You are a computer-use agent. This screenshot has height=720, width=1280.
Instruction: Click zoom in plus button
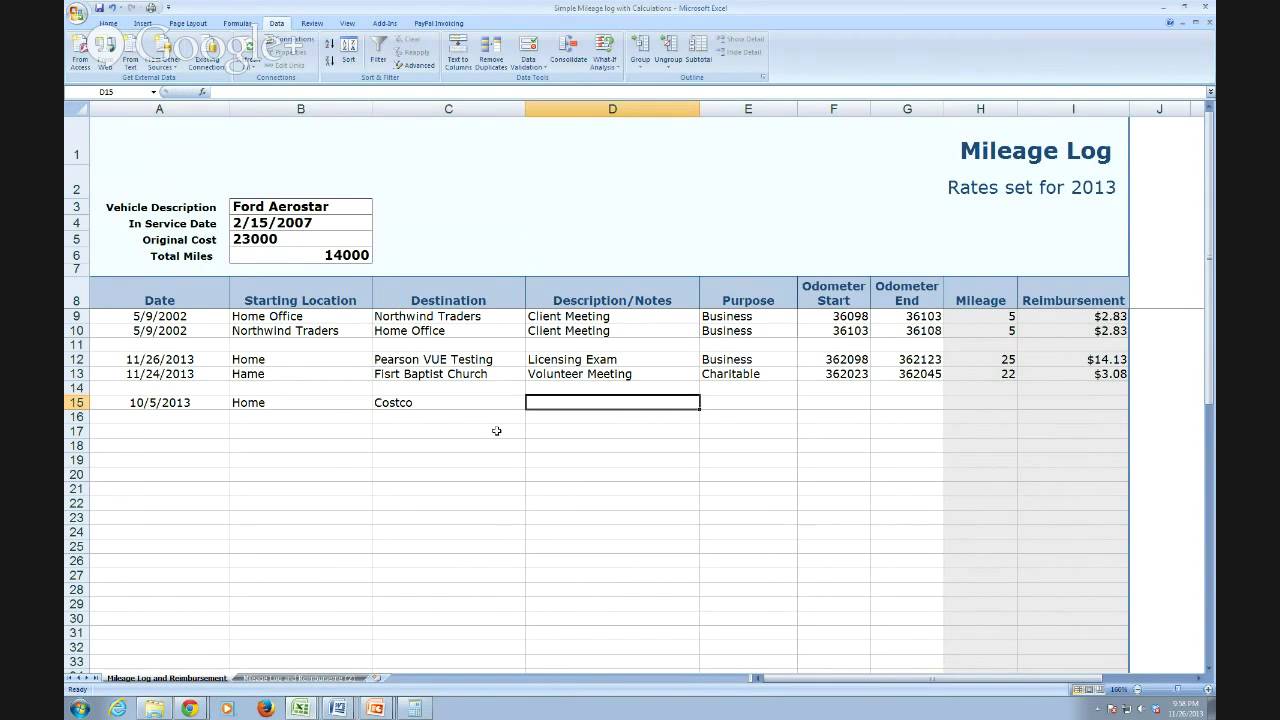click(x=1206, y=690)
